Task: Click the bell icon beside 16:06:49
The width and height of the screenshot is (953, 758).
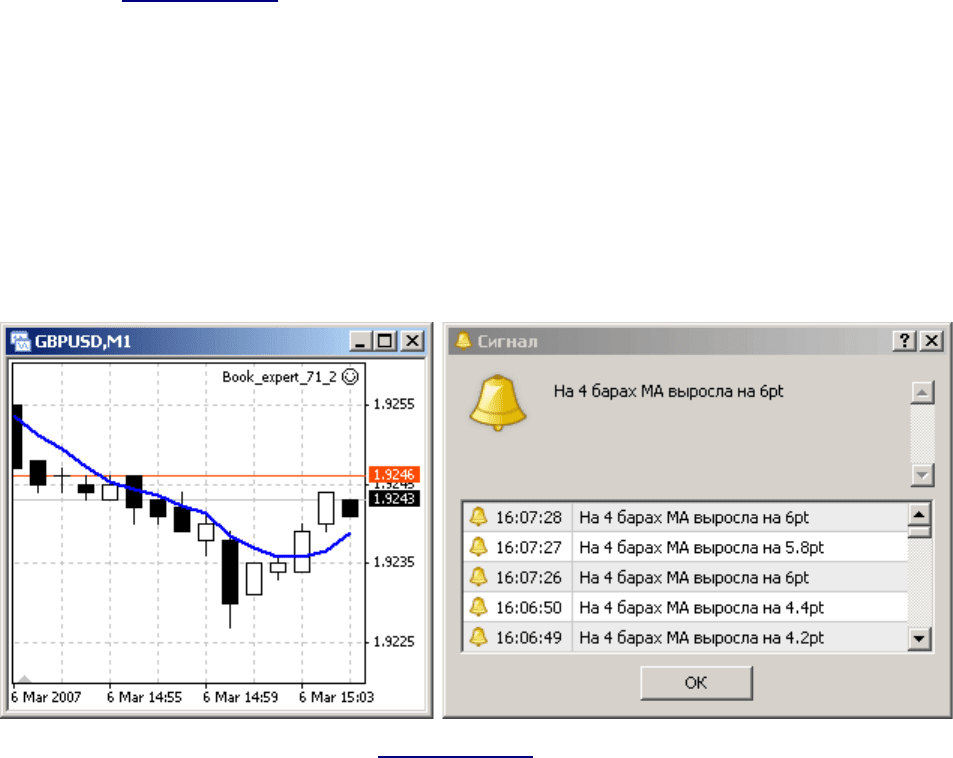Action: coord(478,637)
